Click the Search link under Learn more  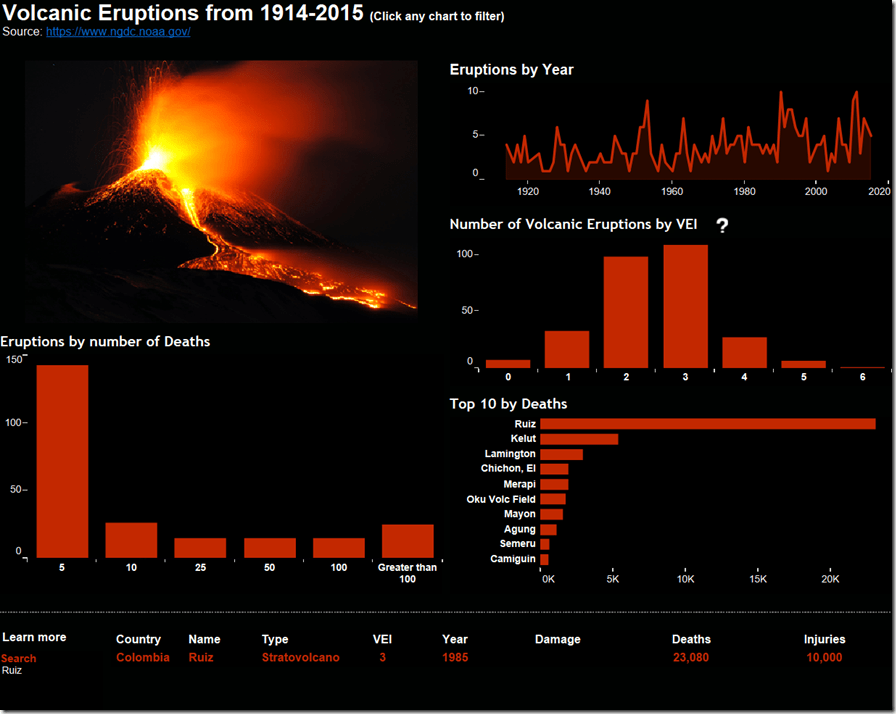pos(19,658)
